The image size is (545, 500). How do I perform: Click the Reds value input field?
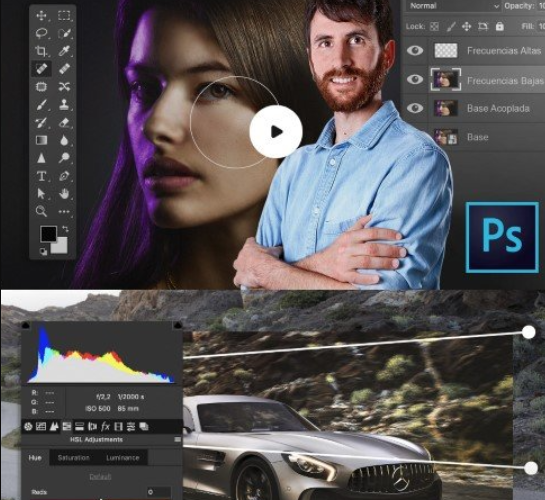[x=158, y=492]
